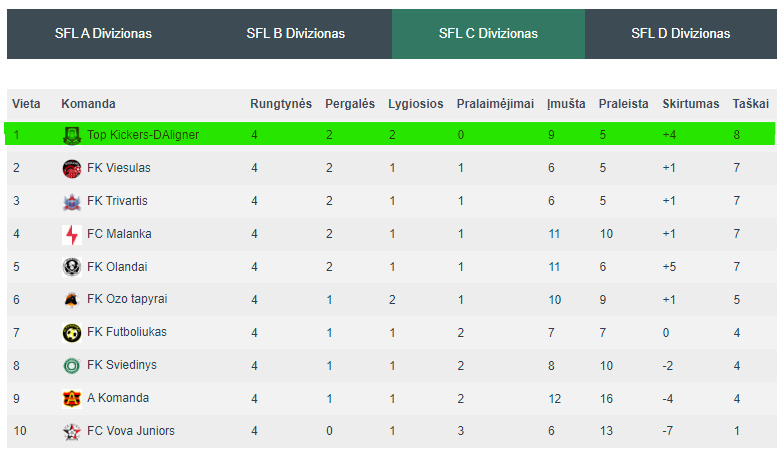784x452 pixels.
Task: Click the Taškai column header
Action: click(x=750, y=104)
